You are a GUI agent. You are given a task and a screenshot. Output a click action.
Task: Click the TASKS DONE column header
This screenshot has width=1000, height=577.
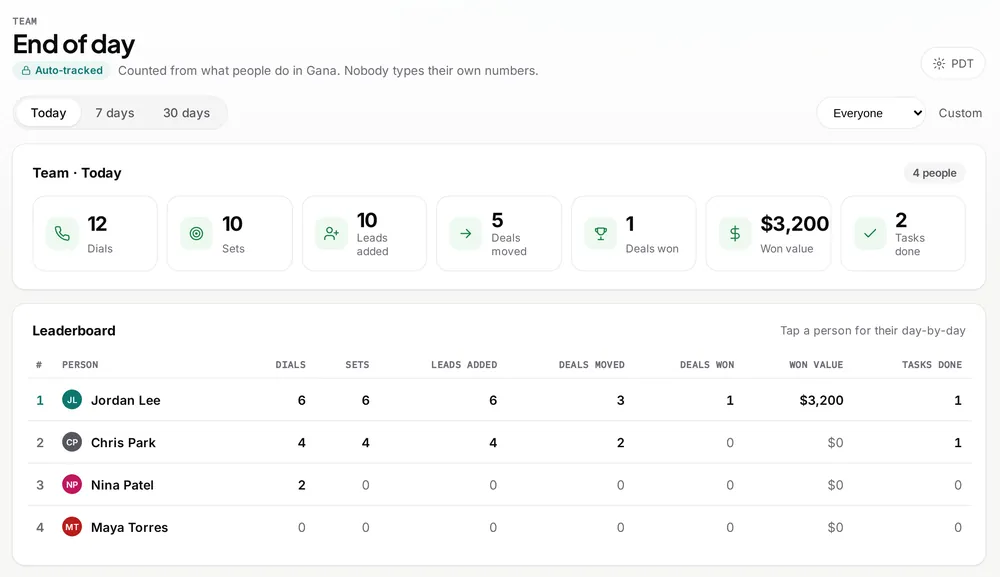click(x=931, y=365)
